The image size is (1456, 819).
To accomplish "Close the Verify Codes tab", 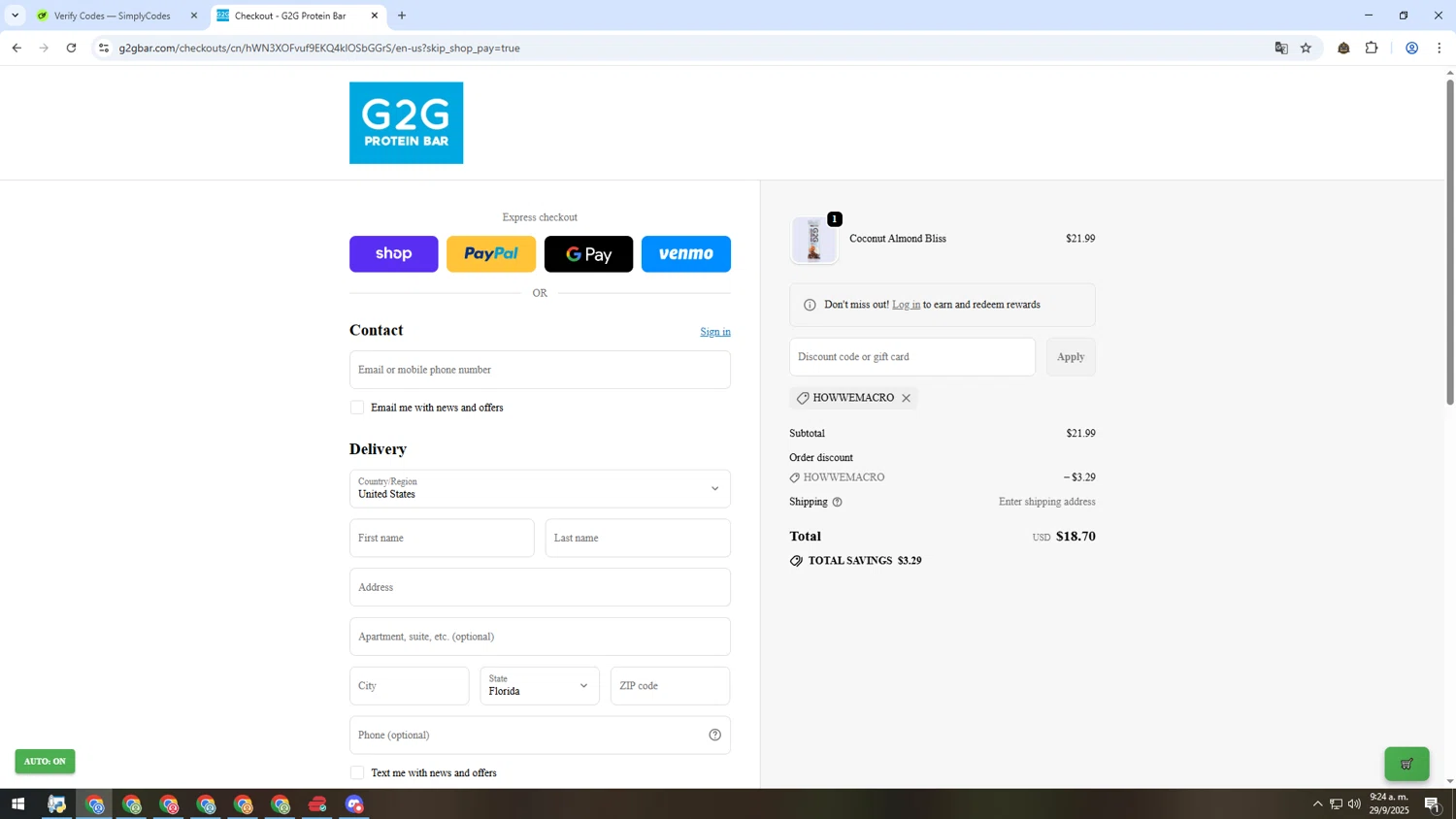I will pyautogui.click(x=193, y=16).
